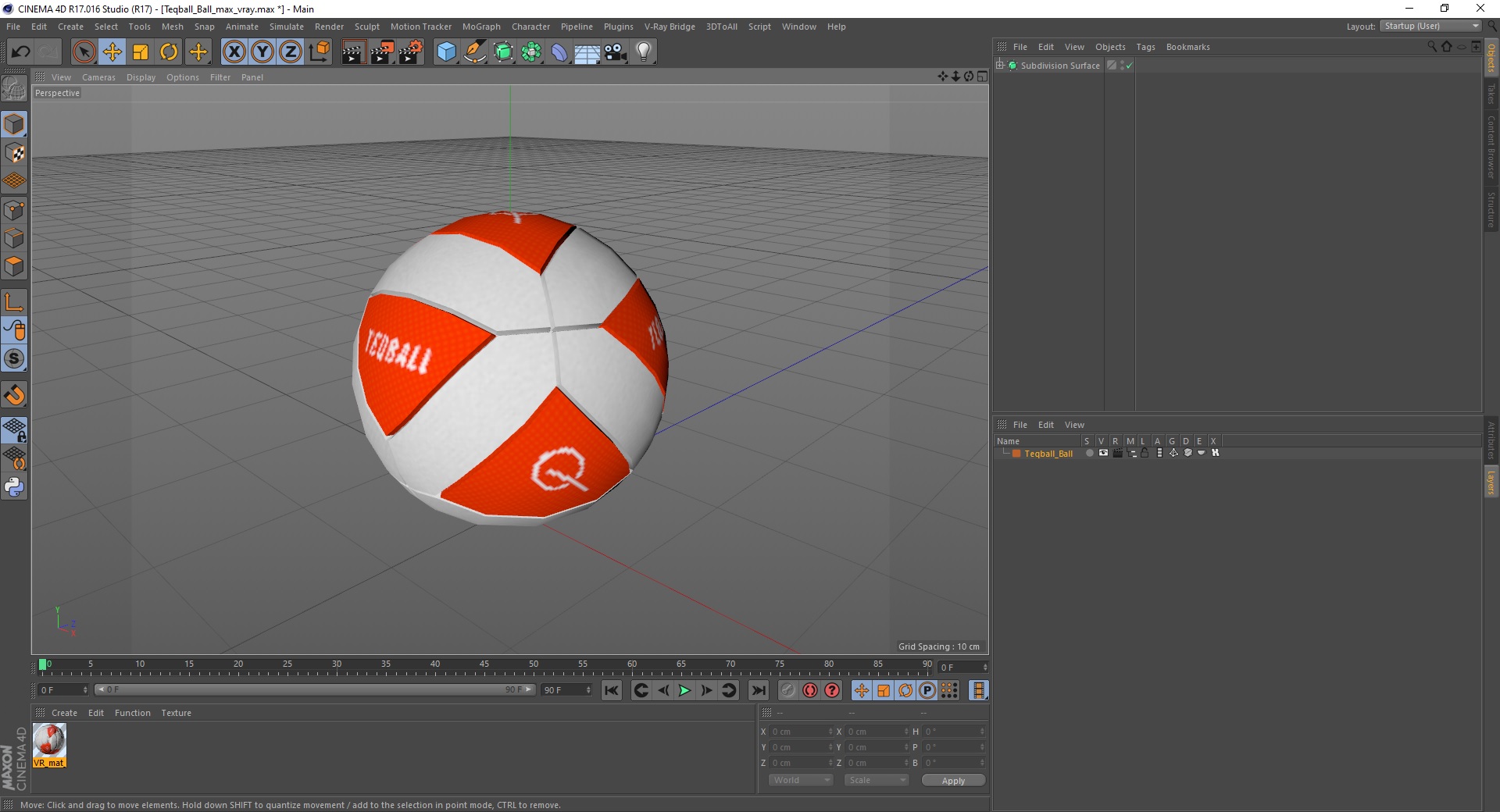
Task: Open the World coordinate dropdown
Action: pyautogui.click(x=801, y=780)
